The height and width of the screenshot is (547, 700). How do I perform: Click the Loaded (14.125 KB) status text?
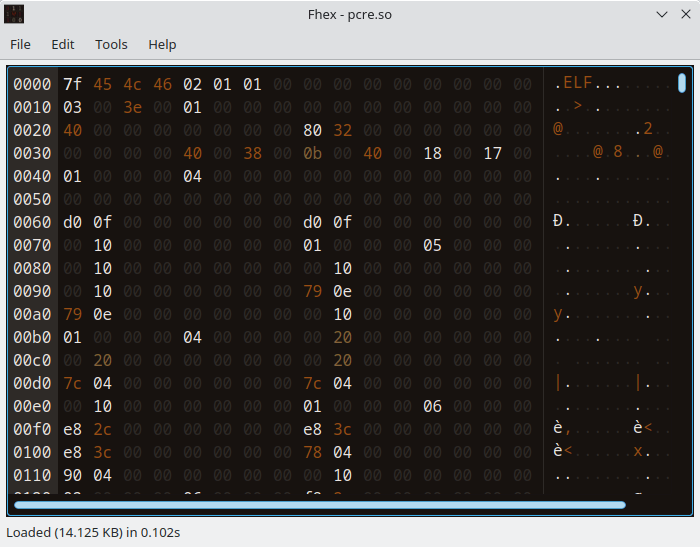coord(93,533)
